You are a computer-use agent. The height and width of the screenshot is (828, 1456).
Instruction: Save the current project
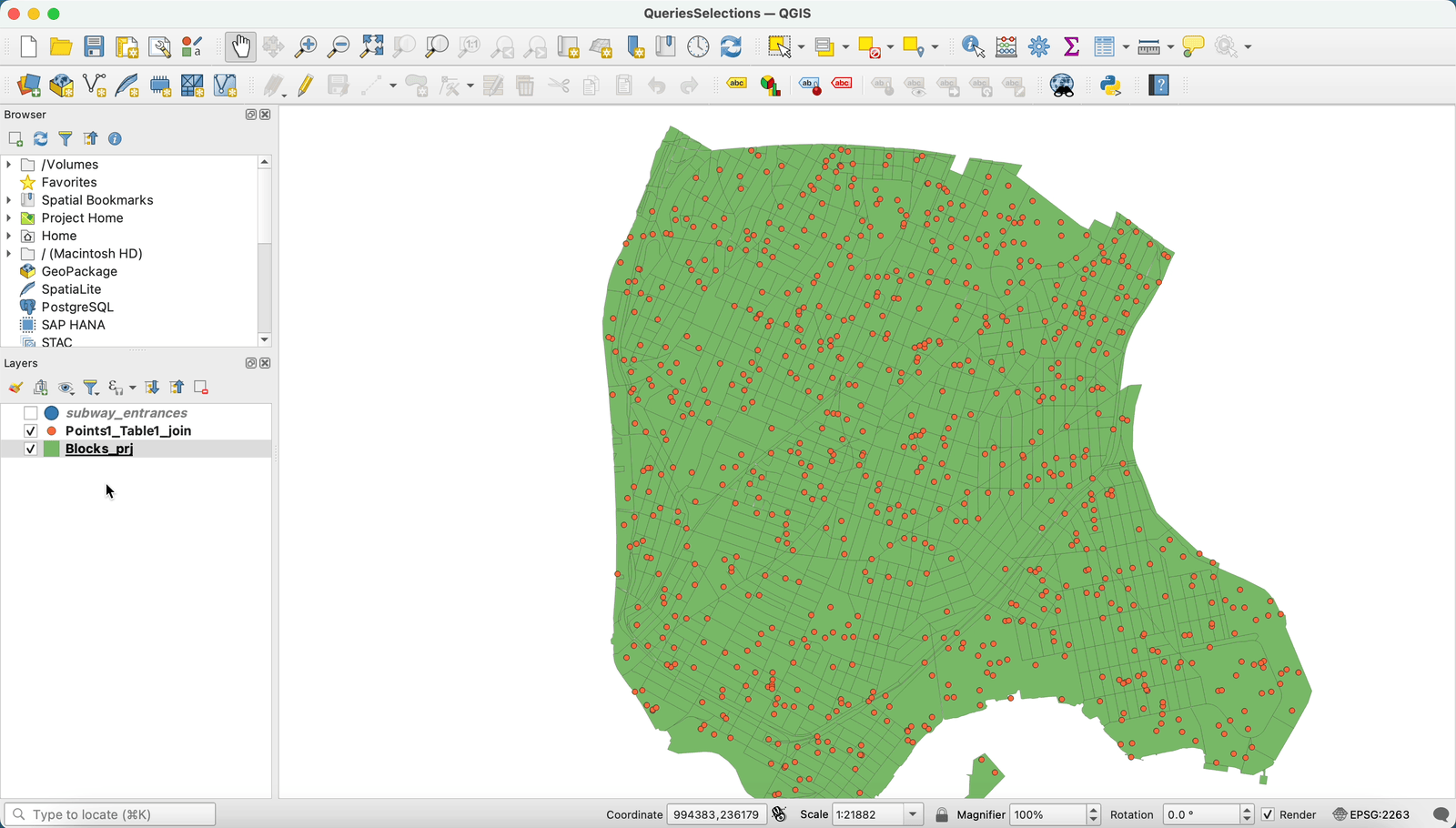point(94,46)
